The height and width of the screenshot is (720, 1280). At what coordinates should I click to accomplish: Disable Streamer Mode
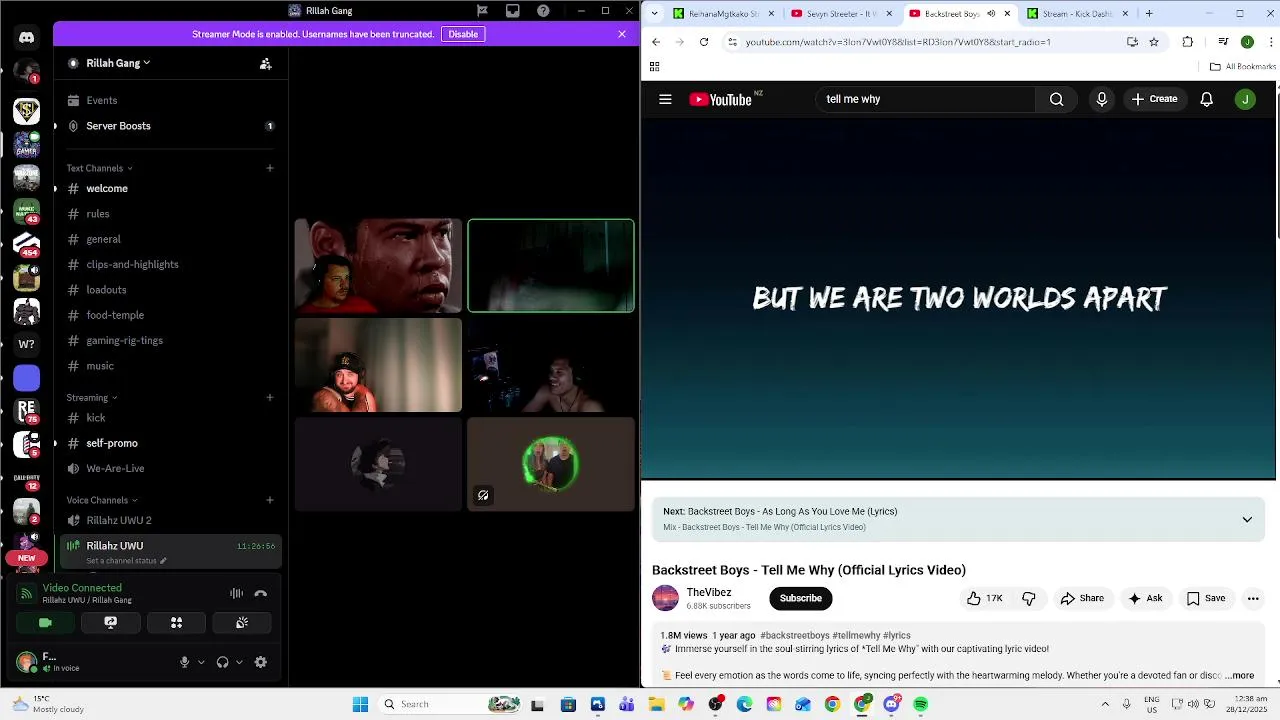[463, 34]
